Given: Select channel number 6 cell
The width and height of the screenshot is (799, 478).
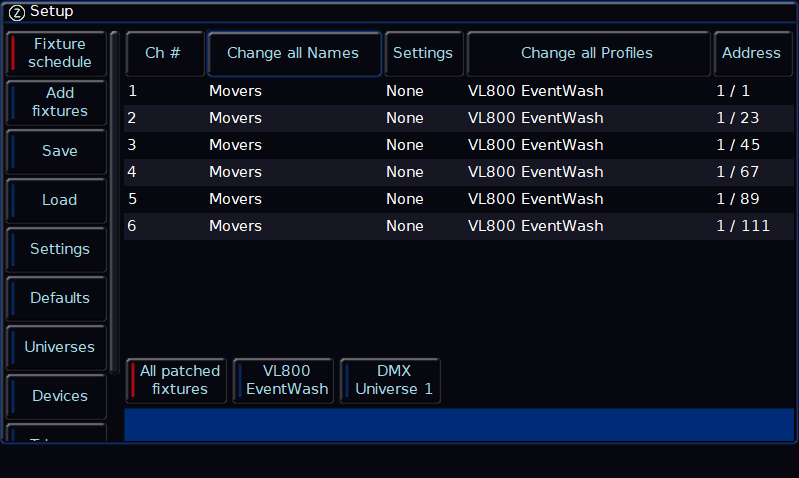Looking at the screenshot, I should tap(132, 226).
